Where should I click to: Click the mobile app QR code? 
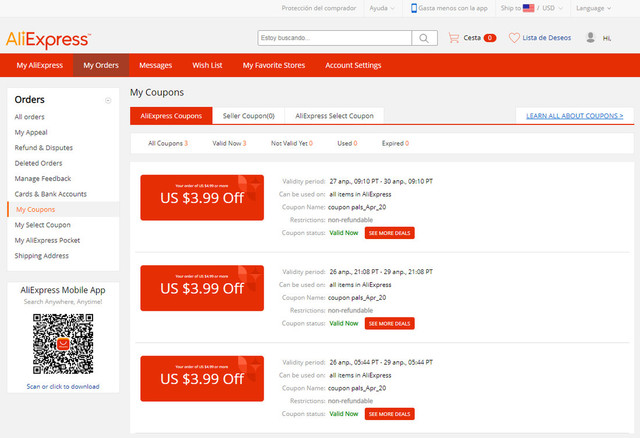click(x=63, y=344)
